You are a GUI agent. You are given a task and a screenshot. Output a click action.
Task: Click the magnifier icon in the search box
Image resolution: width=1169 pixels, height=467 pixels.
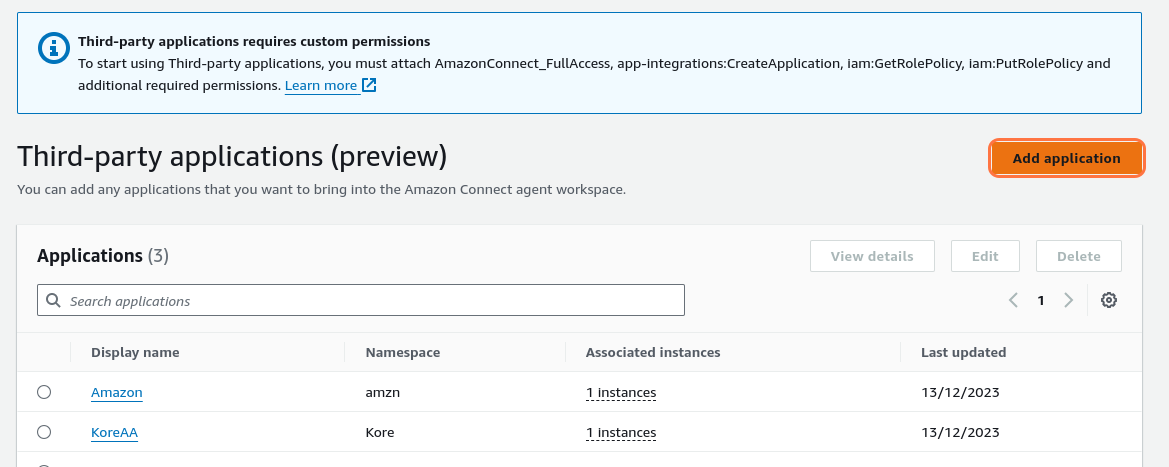[54, 301]
